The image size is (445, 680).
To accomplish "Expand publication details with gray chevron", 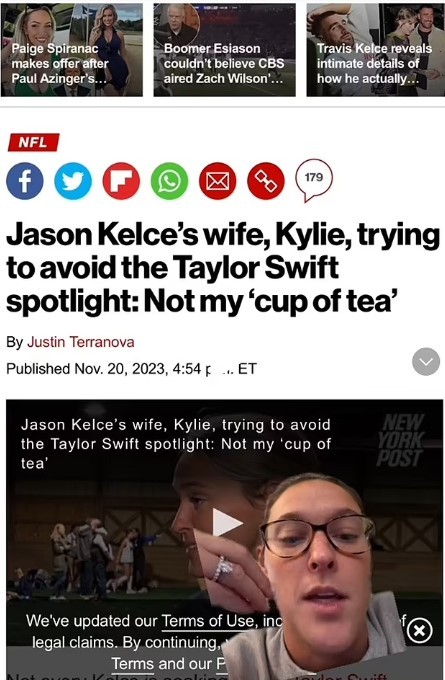I will 426,362.
